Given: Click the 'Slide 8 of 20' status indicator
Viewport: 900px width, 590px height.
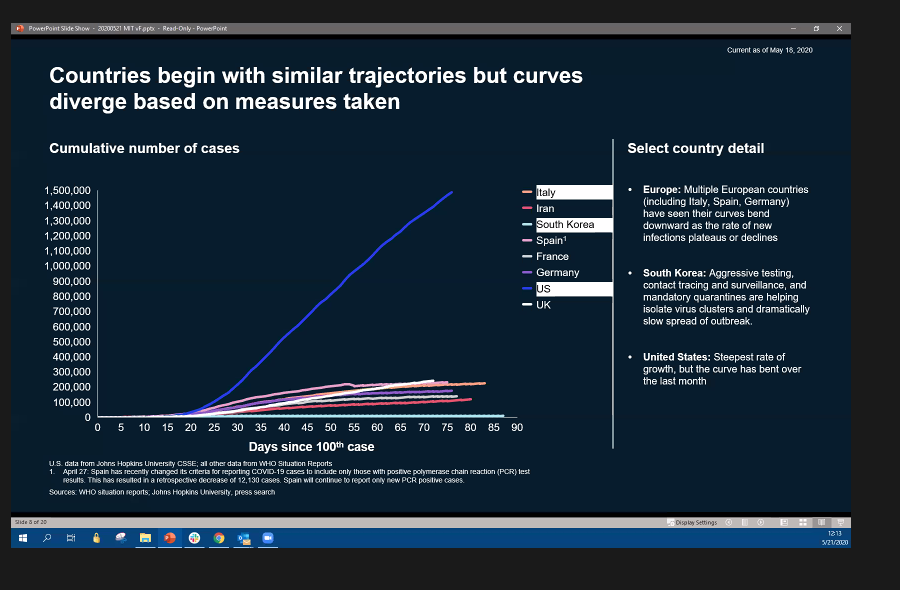Looking at the screenshot, I should coord(30,522).
